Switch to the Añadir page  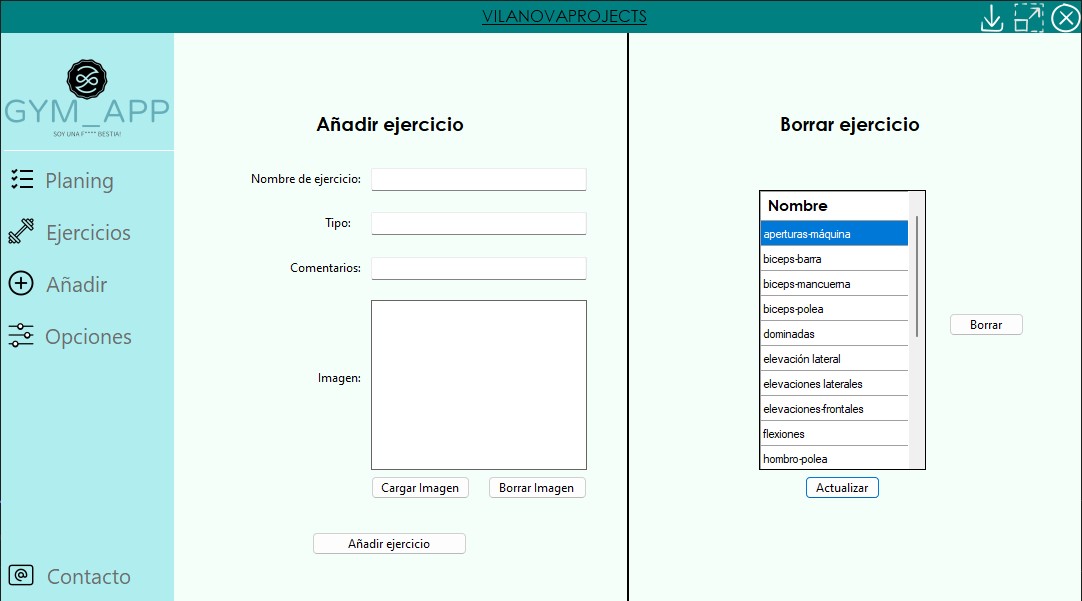[77, 284]
